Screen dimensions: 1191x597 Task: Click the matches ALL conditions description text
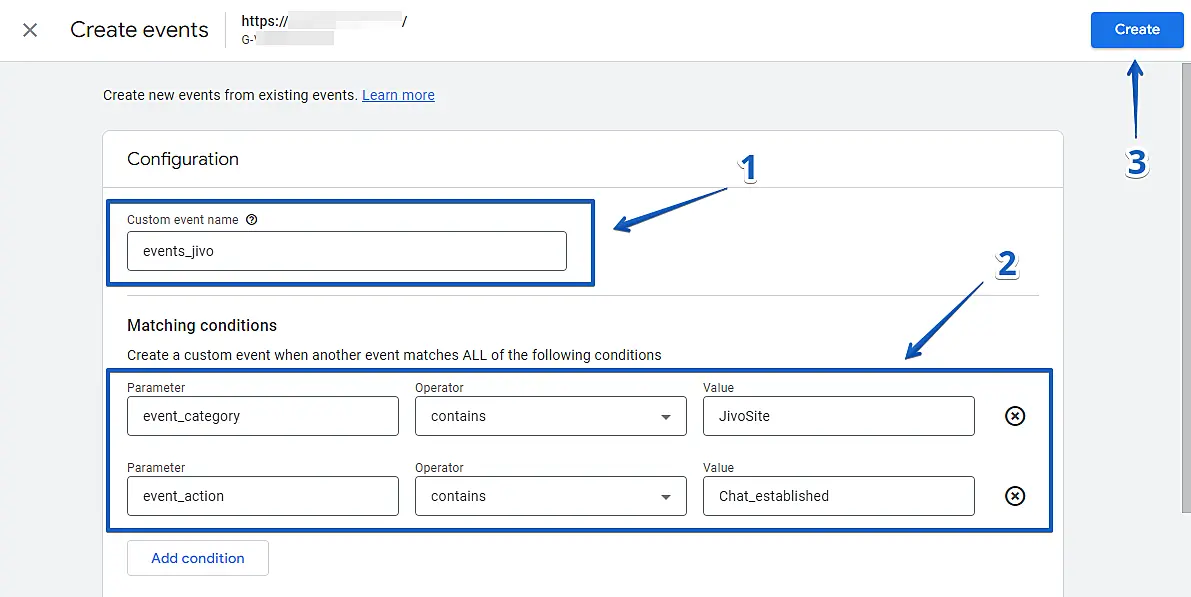pos(394,355)
